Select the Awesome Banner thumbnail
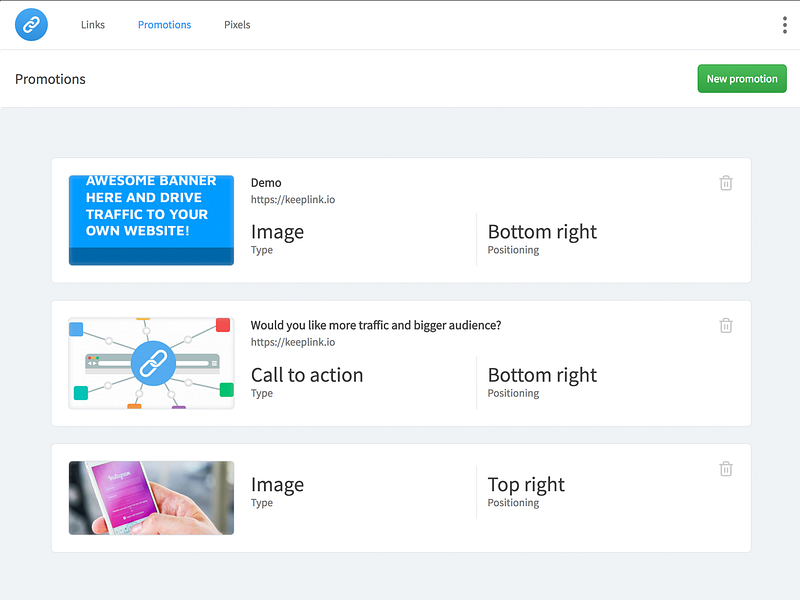The width and height of the screenshot is (800, 600). pyautogui.click(x=151, y=220)
